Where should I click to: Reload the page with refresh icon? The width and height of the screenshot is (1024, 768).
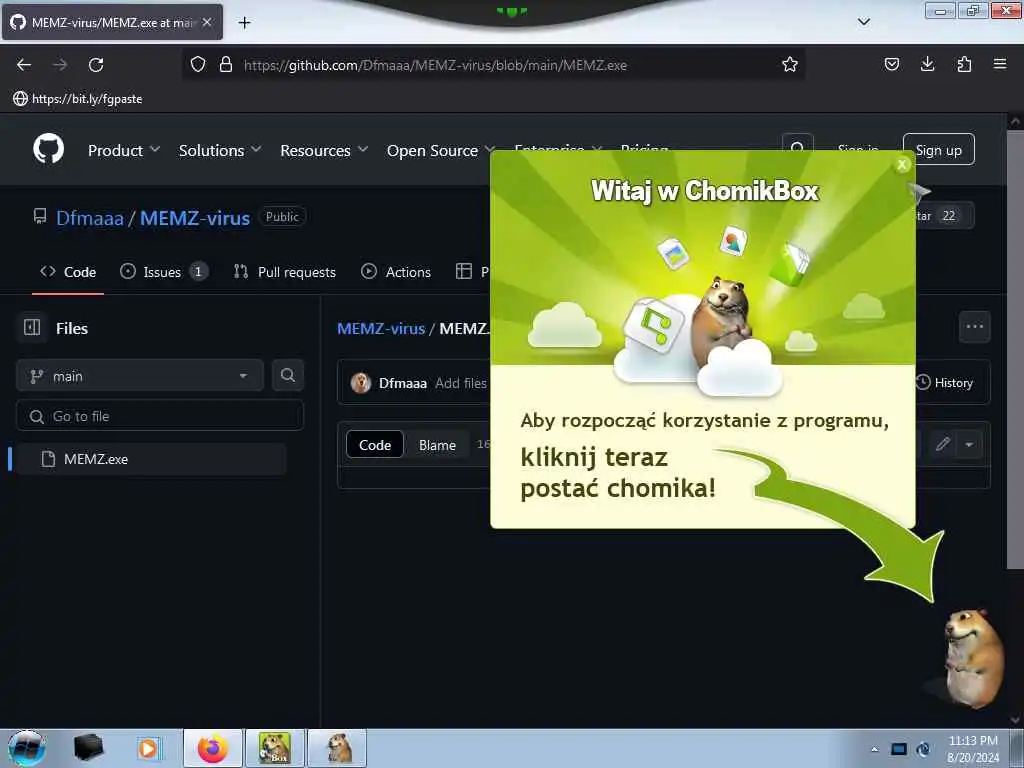(96, 65)
